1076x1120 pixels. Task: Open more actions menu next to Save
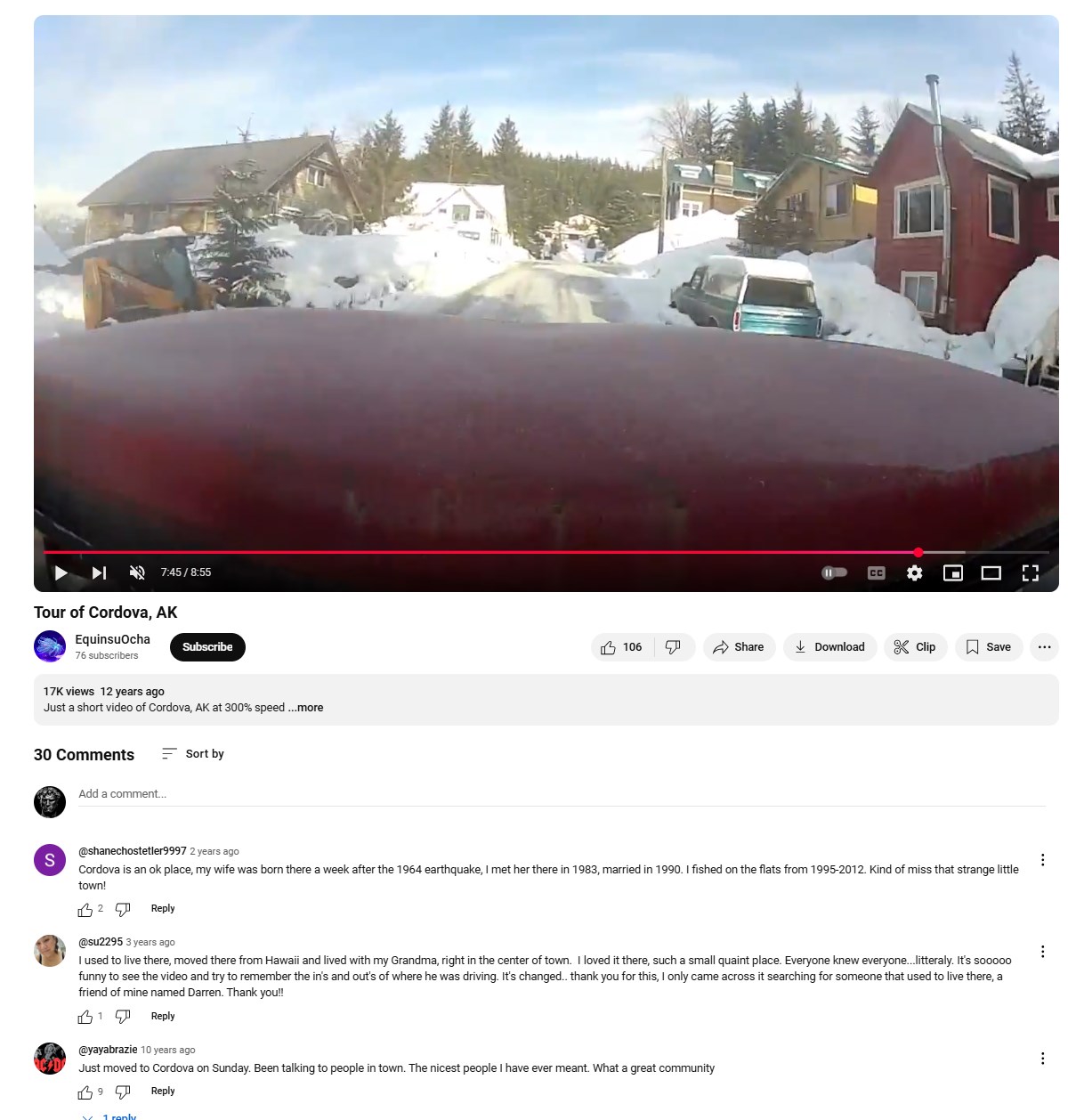pos(1044,647)
